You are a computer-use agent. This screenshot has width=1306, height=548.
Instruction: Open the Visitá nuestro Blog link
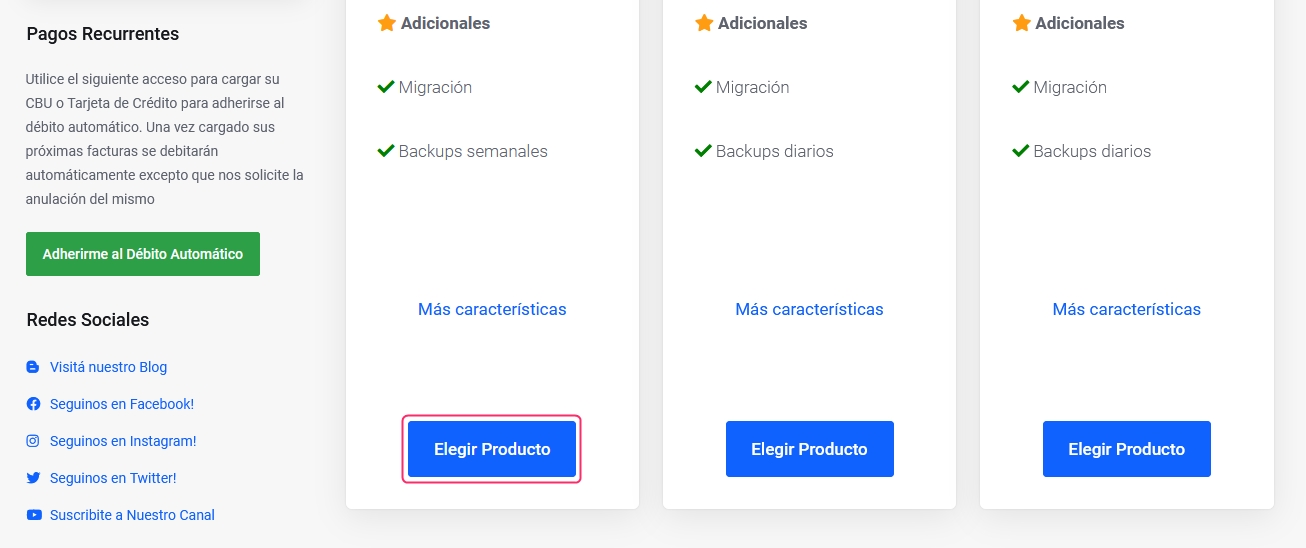click(x=108, y=367)
